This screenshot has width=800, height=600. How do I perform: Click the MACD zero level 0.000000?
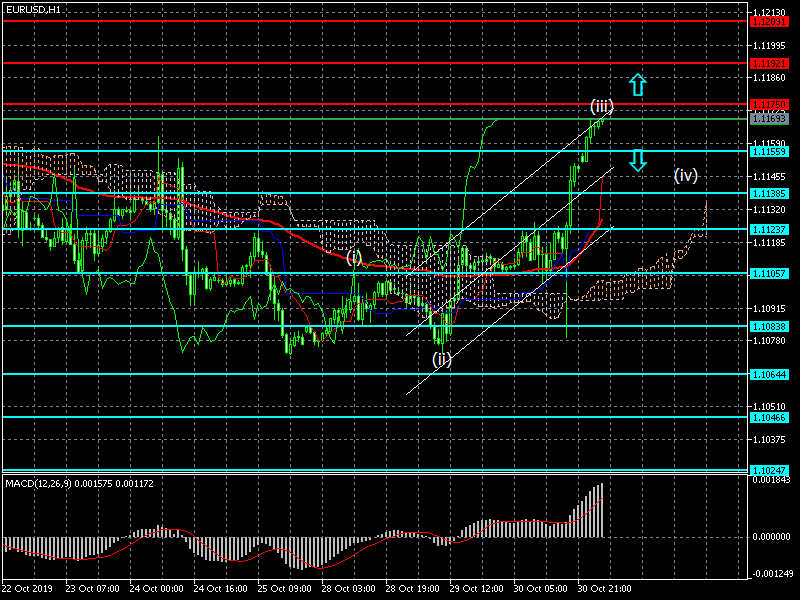point(771,537)
